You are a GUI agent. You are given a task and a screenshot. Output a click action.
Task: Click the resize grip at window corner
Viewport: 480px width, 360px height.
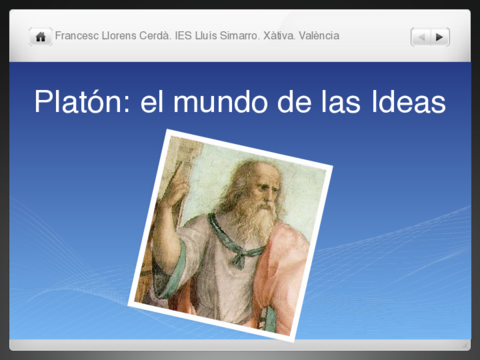pos(466,346)
